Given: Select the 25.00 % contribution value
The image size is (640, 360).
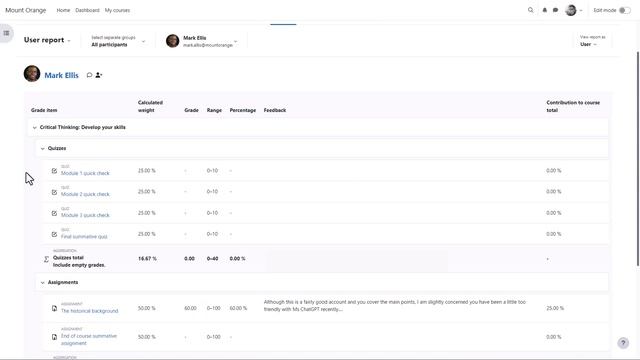Looking at the screenshot, I should point(555,308).
